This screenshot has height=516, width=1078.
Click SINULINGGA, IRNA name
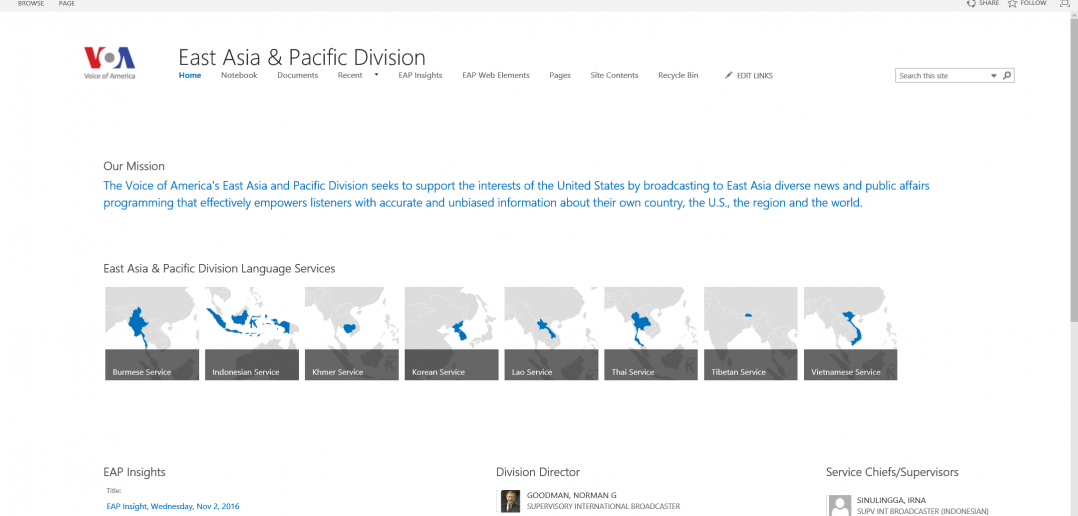(891, 500)
